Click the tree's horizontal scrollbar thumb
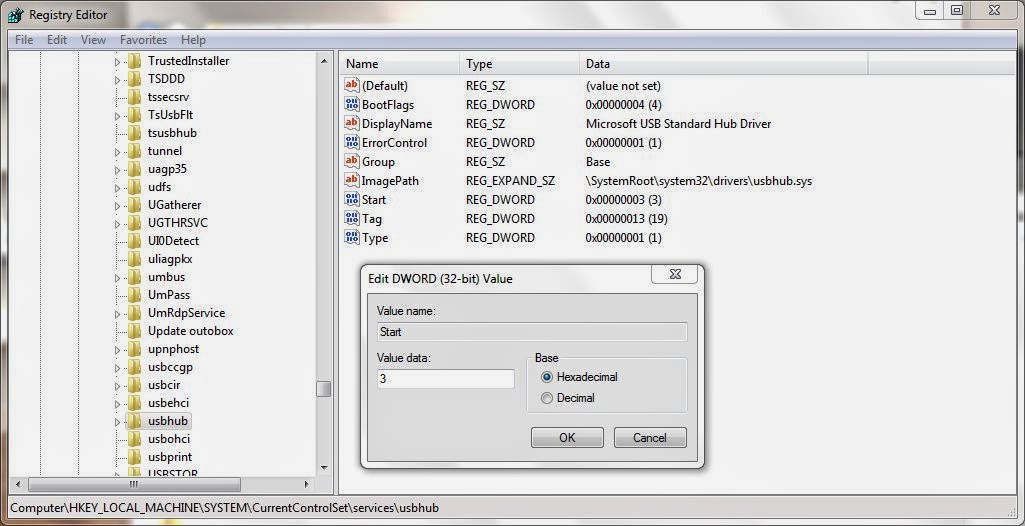The width and height of the screenshot is (1025, 526). 135,484
